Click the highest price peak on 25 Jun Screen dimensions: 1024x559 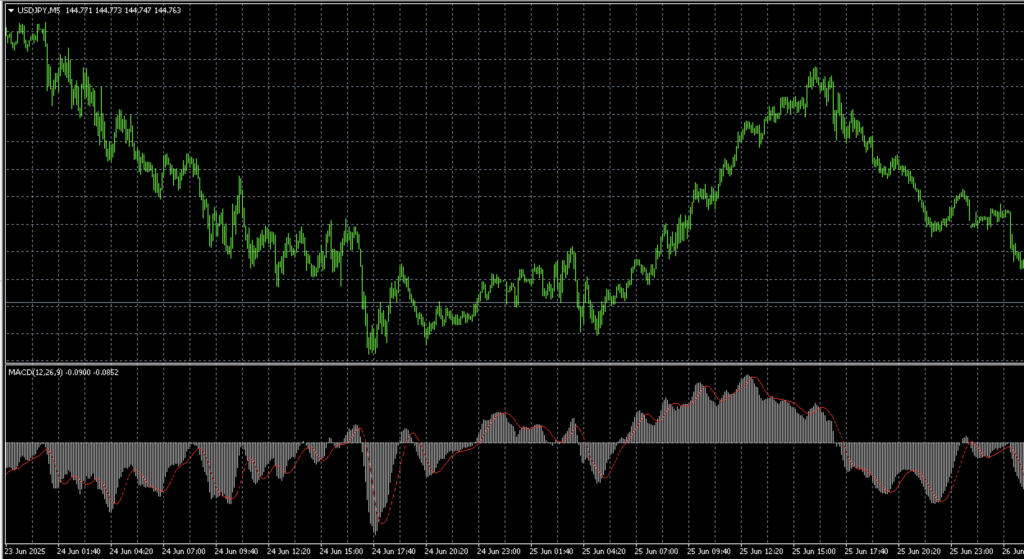817,71
